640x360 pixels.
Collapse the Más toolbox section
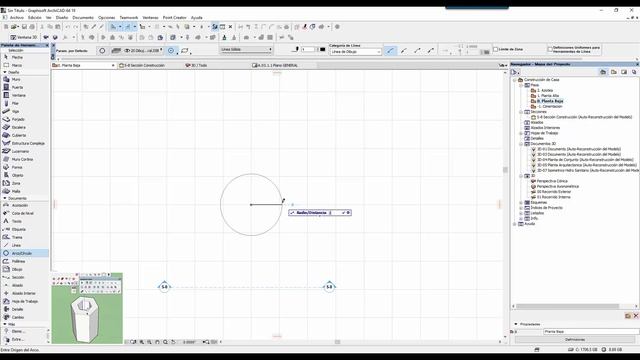[x=5, y=324]
